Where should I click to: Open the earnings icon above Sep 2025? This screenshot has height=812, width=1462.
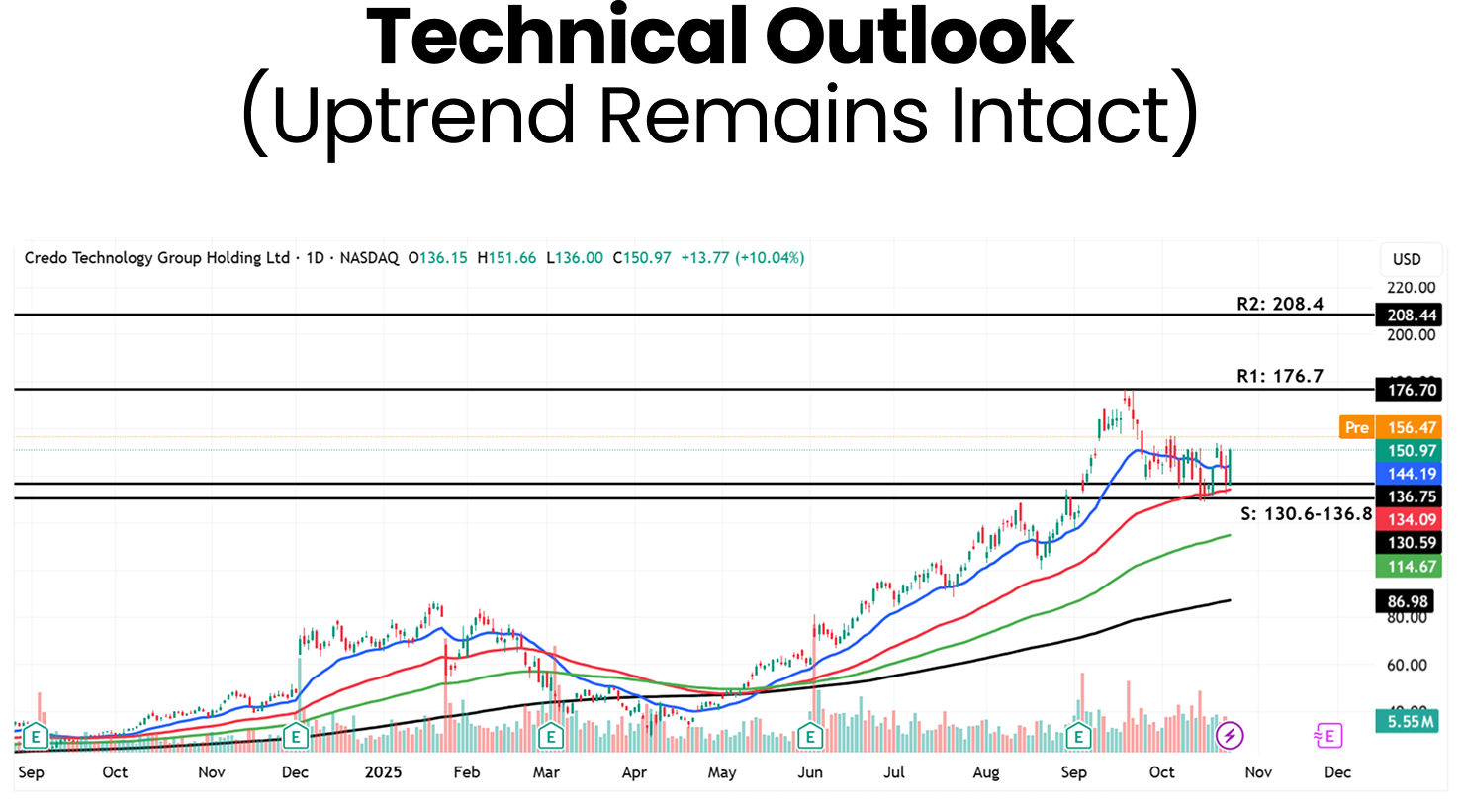pos(1078,736)
